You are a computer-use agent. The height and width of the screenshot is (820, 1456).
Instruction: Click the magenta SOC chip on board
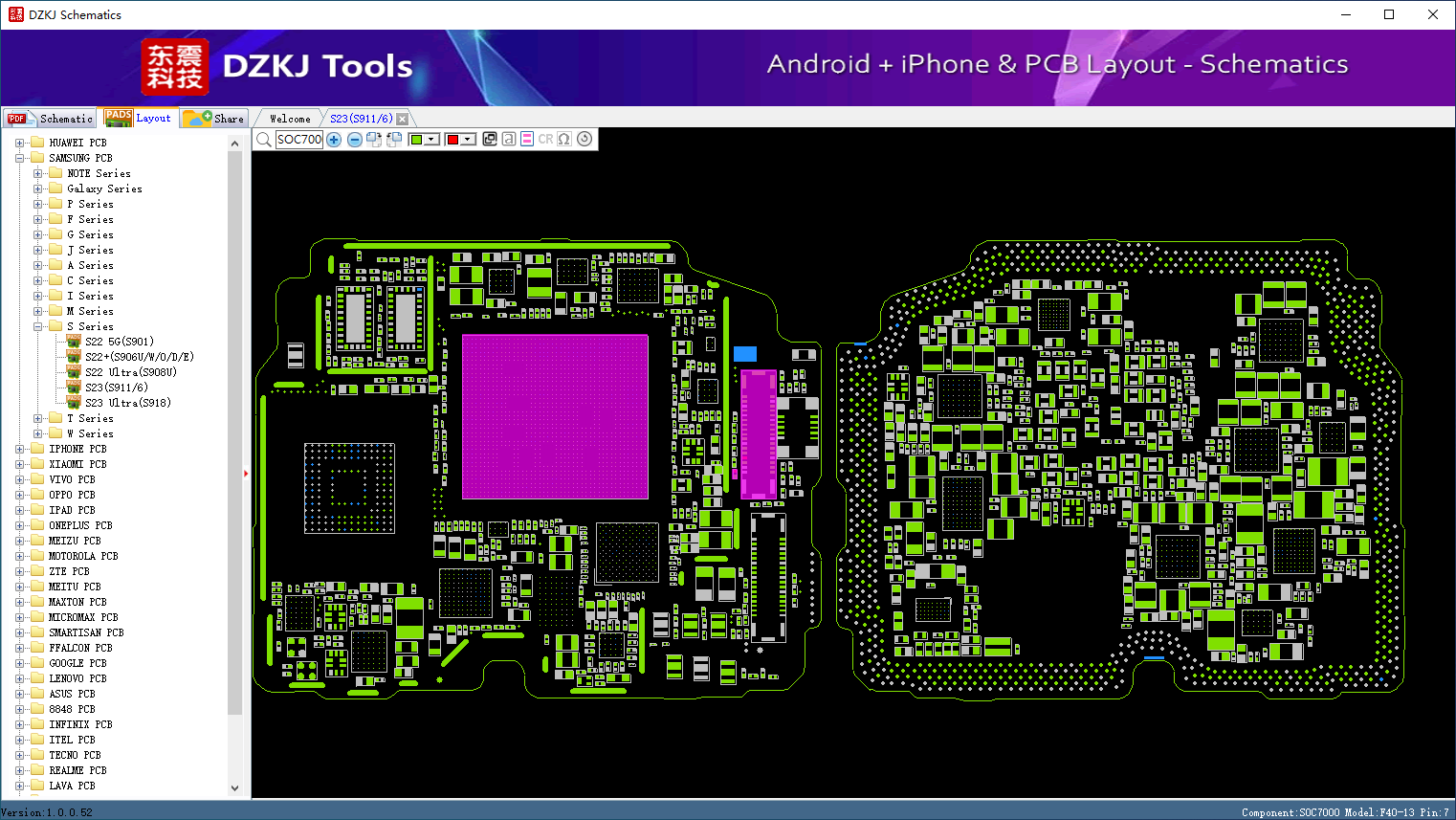555,416
